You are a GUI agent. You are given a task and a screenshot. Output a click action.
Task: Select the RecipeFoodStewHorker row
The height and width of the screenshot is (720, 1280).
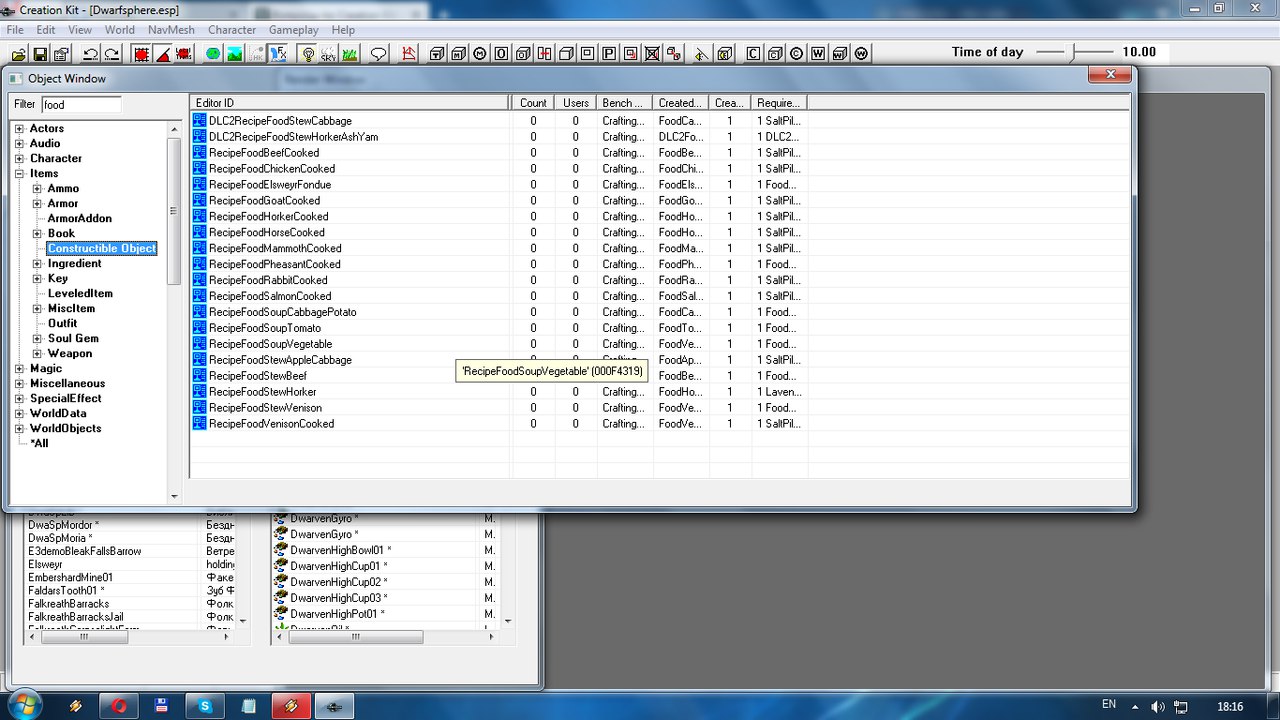coord(660,392)
